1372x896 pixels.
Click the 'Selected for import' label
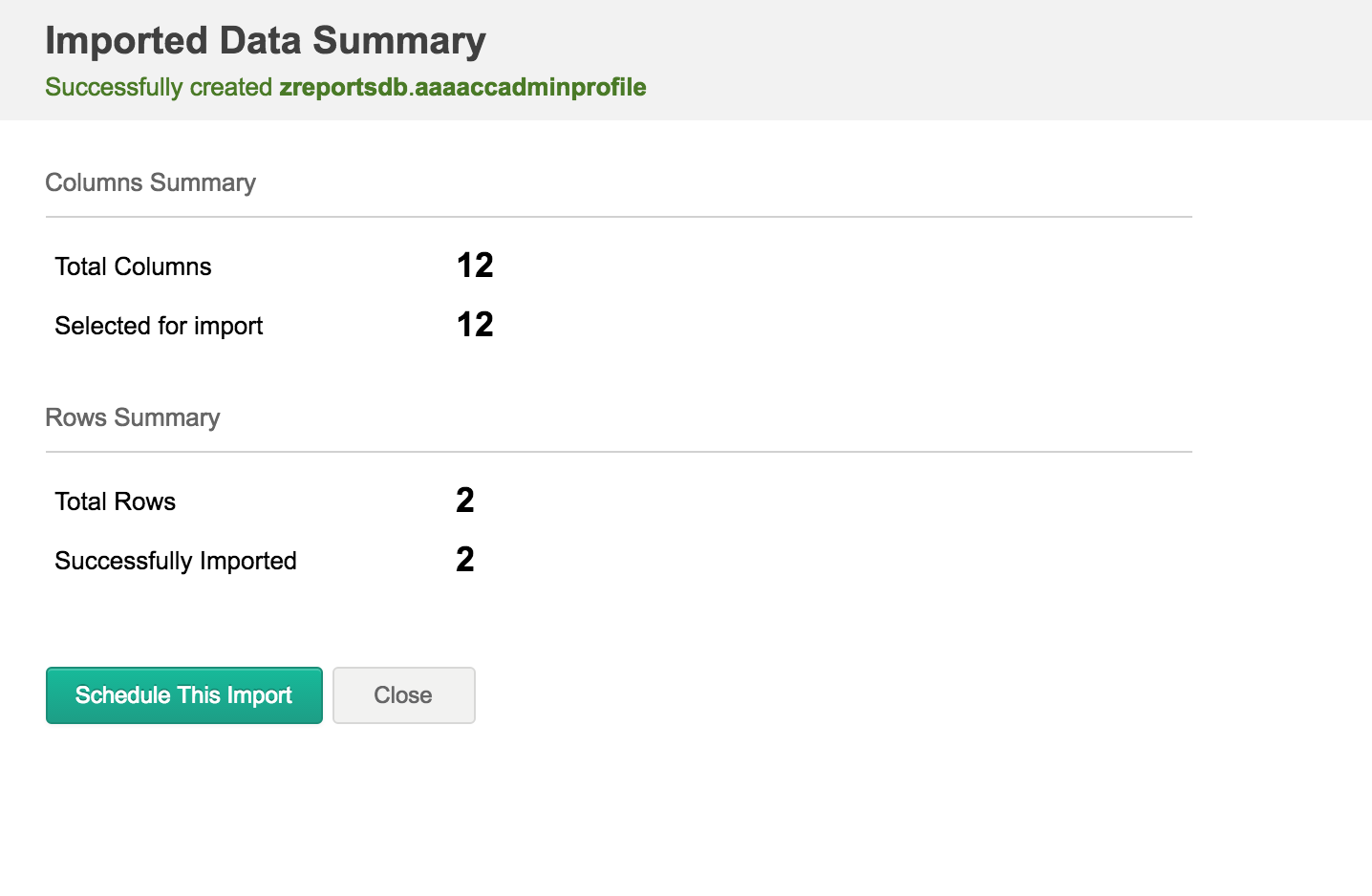coord(159,326)
